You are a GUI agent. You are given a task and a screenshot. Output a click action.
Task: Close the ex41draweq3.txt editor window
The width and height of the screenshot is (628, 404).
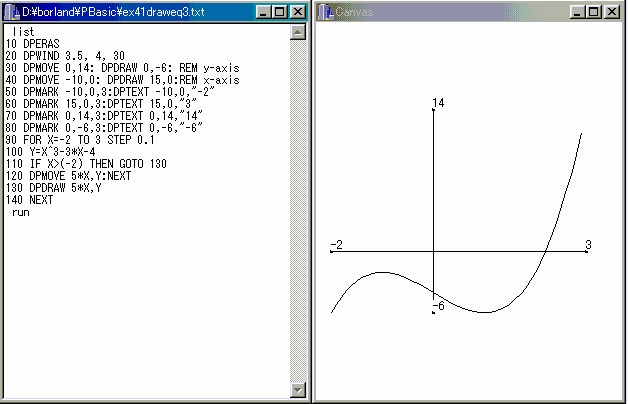(x=298, y=12)
